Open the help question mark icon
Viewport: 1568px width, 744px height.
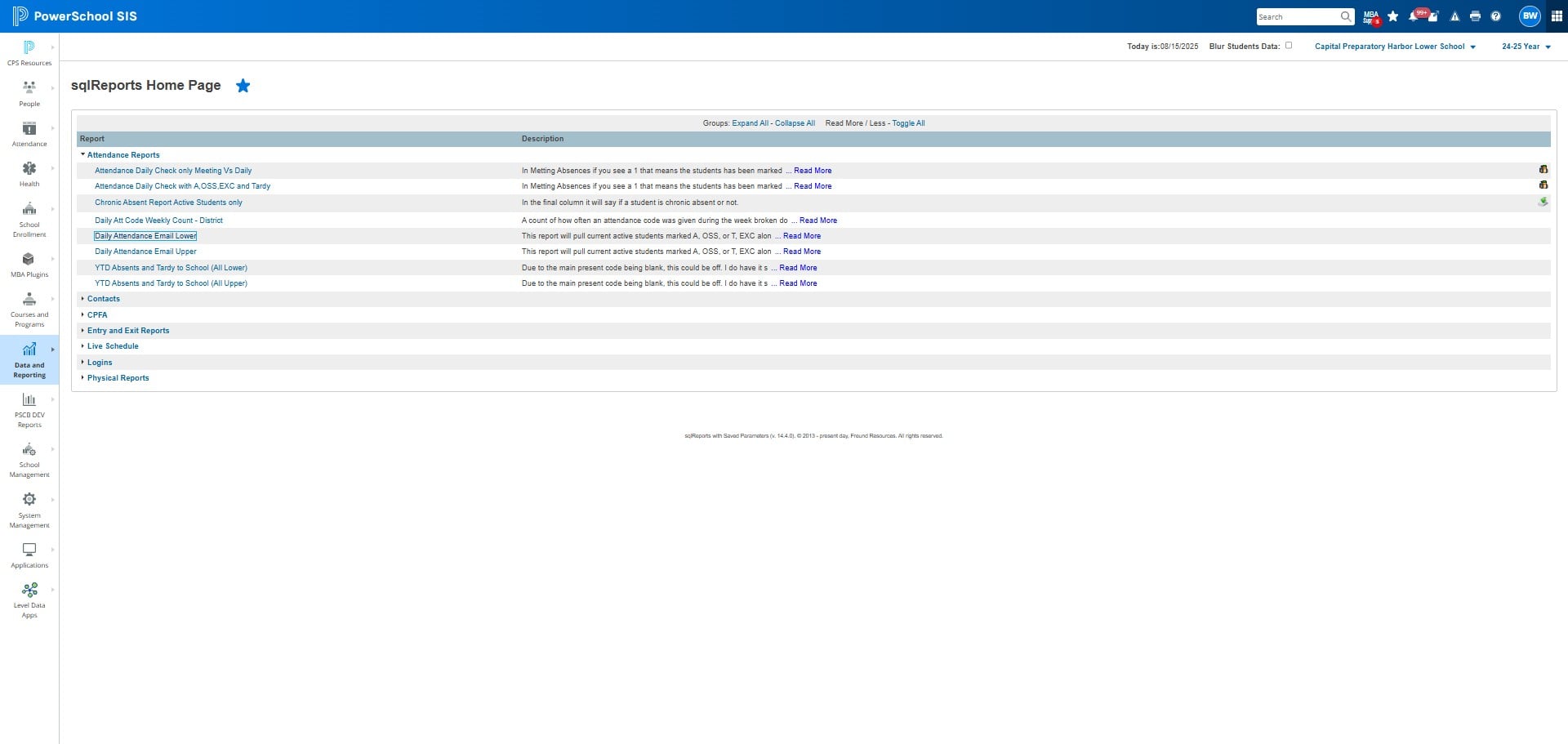pos(1495,16)
